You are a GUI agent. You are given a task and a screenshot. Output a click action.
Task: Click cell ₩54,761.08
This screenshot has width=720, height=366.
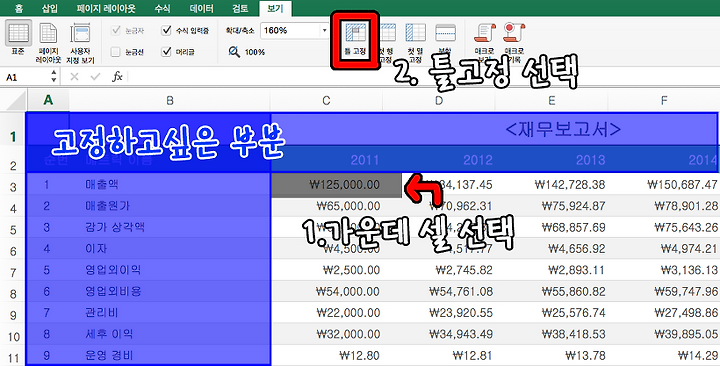tap(439, 291)
